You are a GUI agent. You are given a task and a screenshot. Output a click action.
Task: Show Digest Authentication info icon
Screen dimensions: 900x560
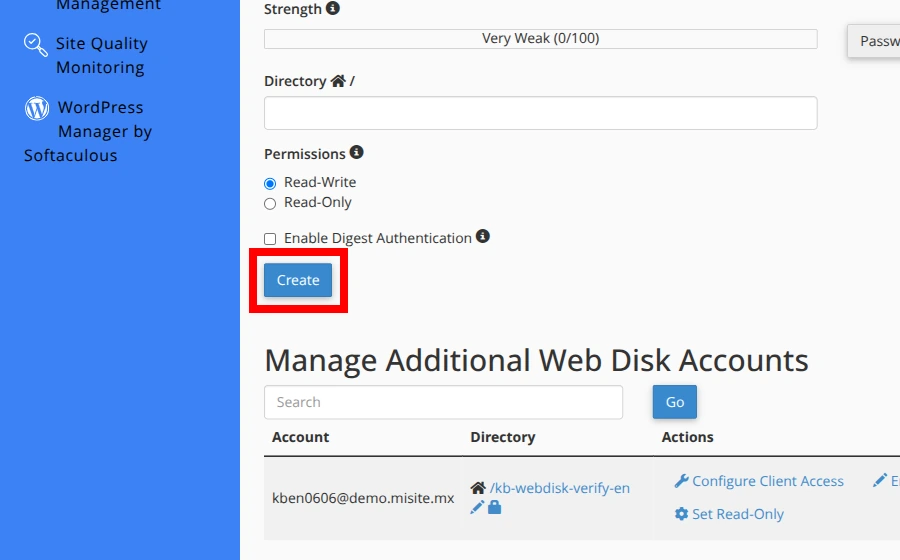[x=483, y=236]
